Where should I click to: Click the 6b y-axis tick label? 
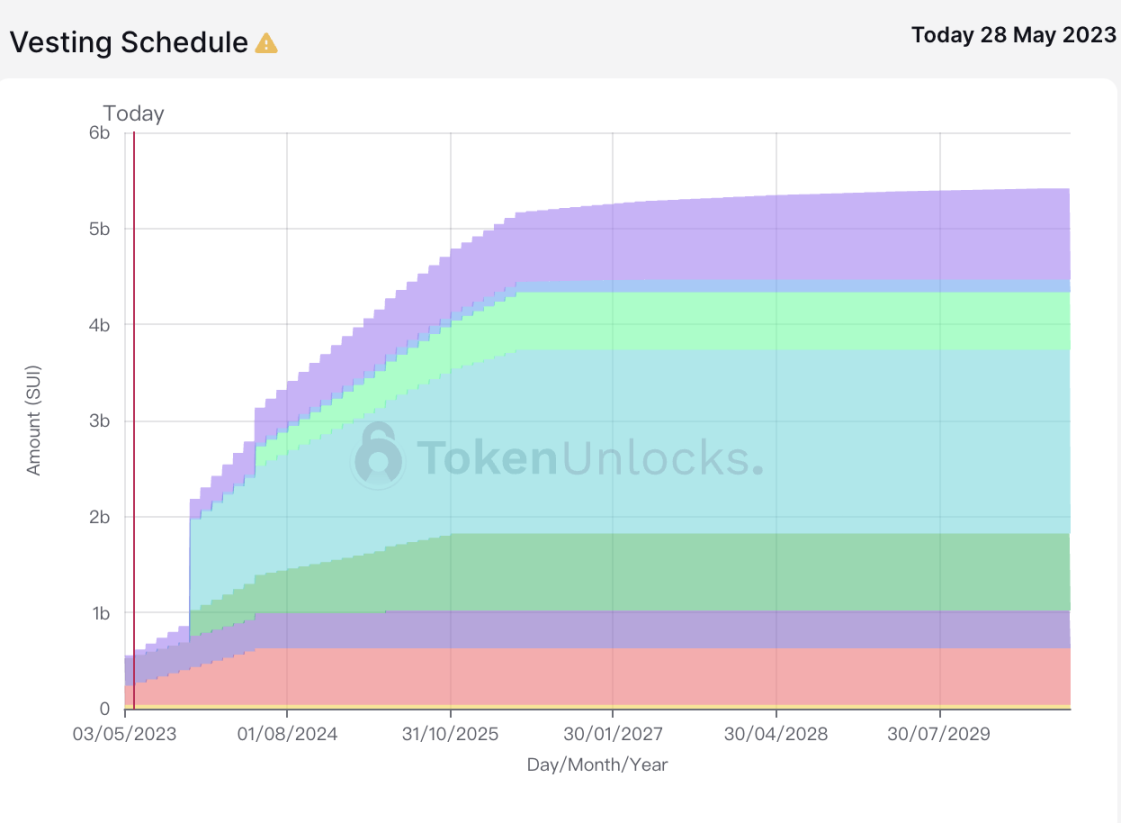click(x=98, y=133)
